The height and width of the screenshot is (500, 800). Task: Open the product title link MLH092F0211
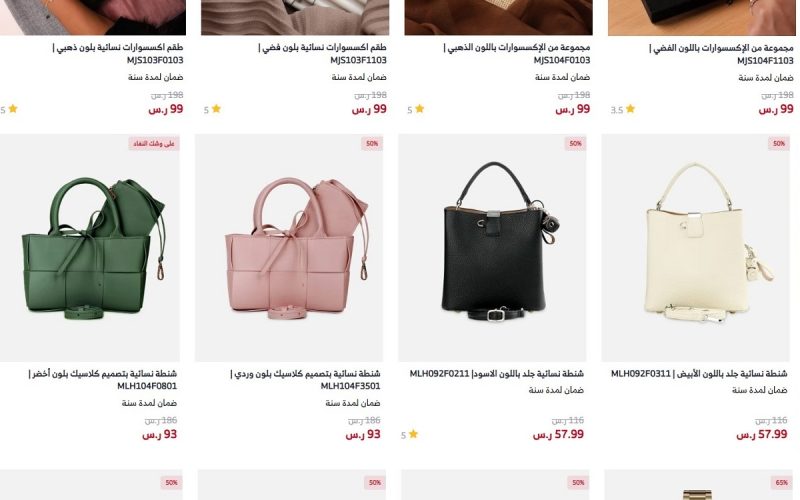click(496, 373)
